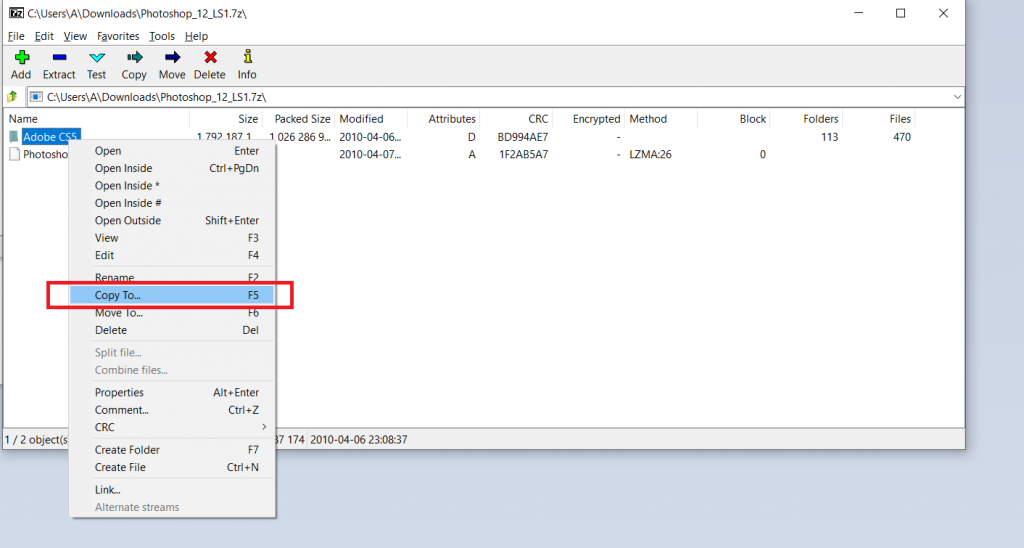Open the View menu
The width and height of the screenshot is (1024, 548).
(75, 36)
